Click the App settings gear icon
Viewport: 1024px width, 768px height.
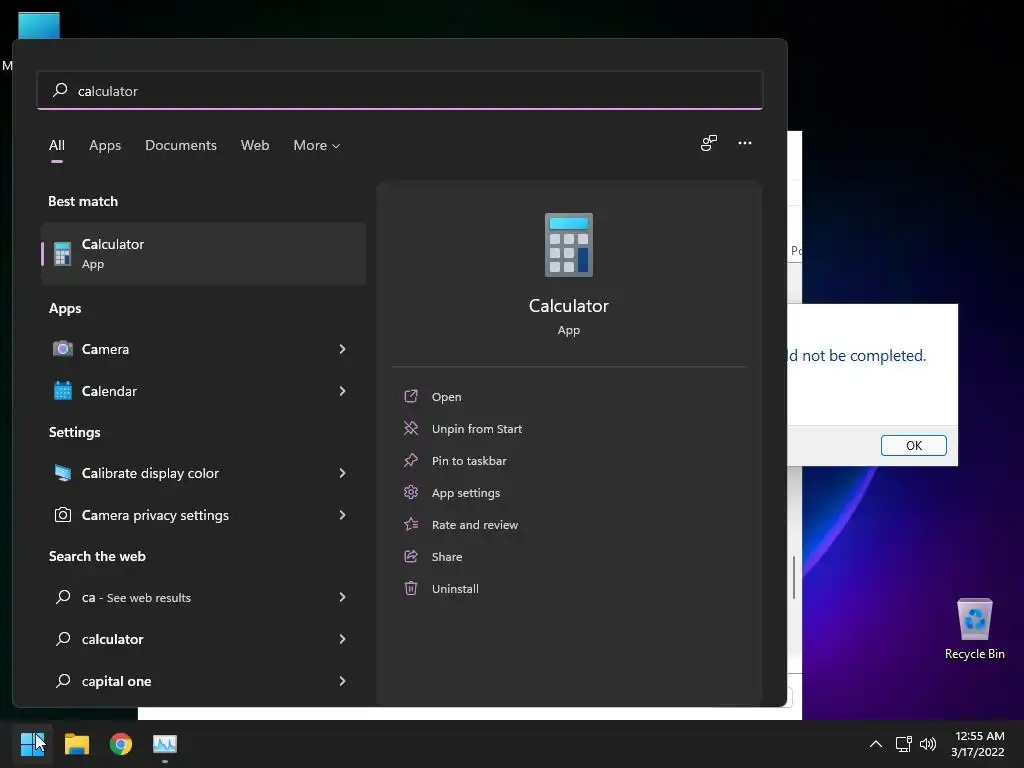pos(411,492)
